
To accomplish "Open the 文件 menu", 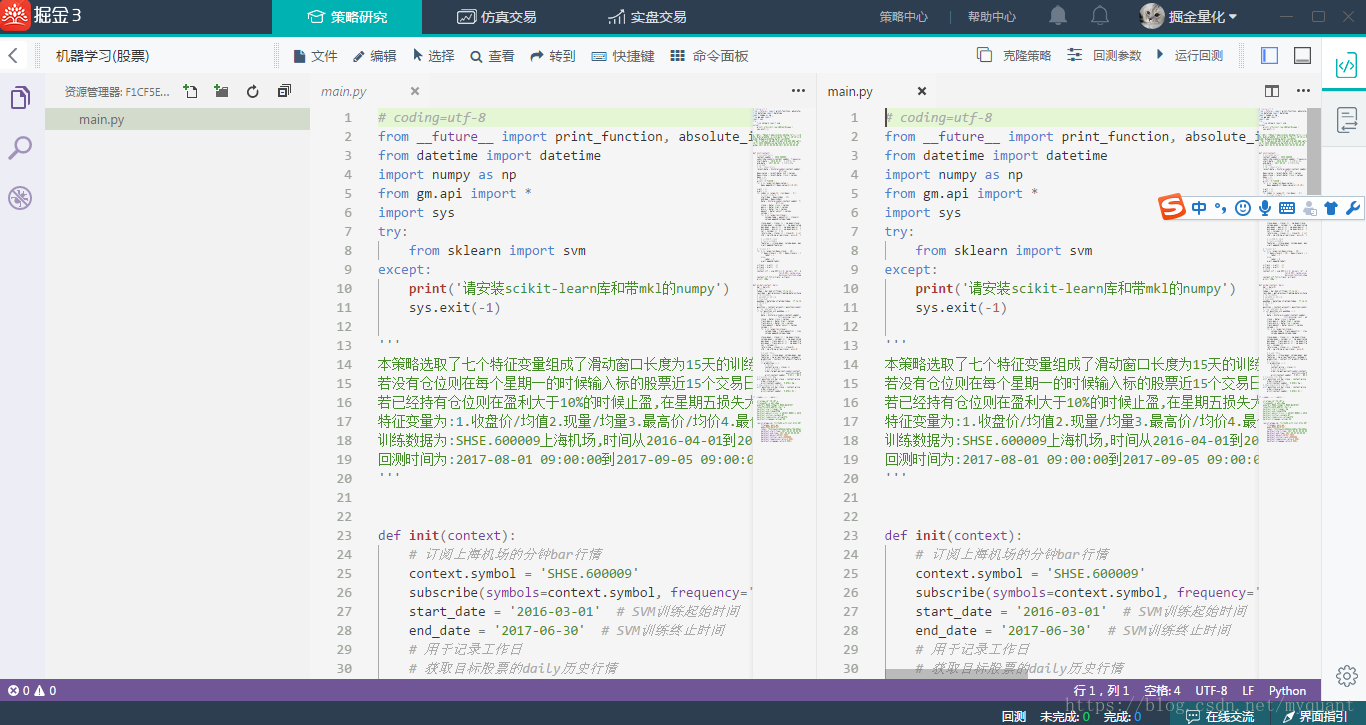I will [316, 56].
